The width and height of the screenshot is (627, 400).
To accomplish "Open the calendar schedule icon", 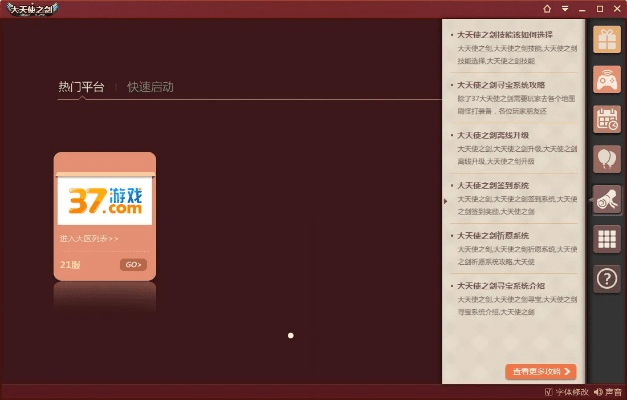I will tap(607, 119).
